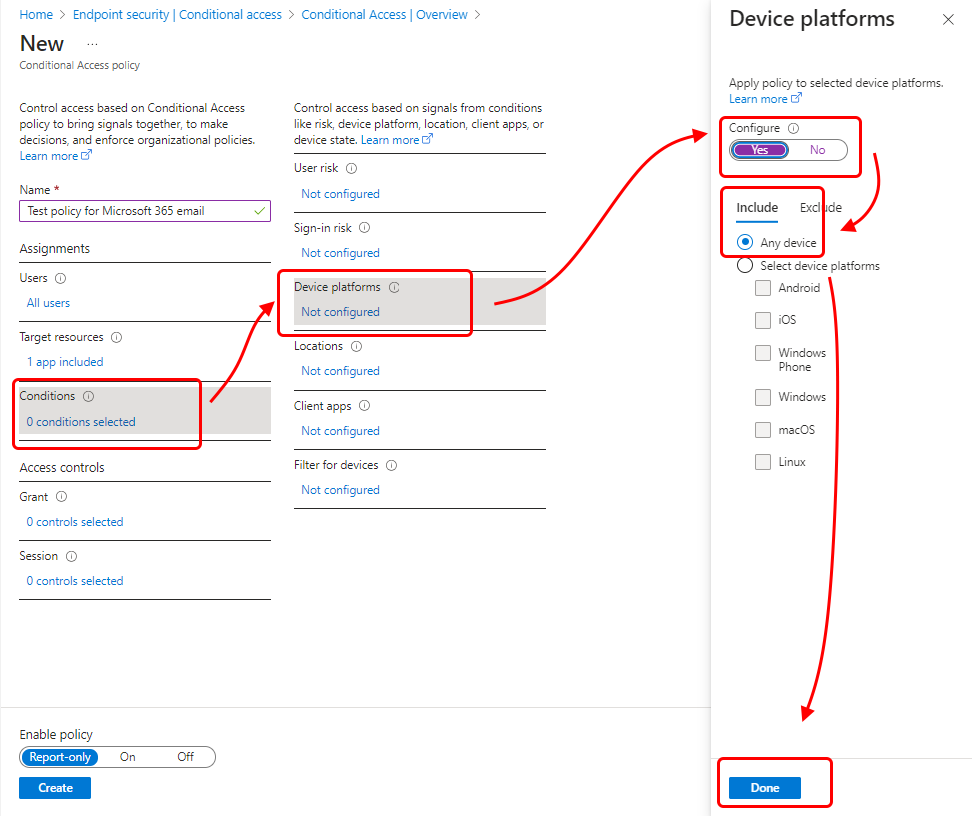Screen dimensions: 973x816
Task: Set Configure toggle to No
Action: tap(817, 150)
